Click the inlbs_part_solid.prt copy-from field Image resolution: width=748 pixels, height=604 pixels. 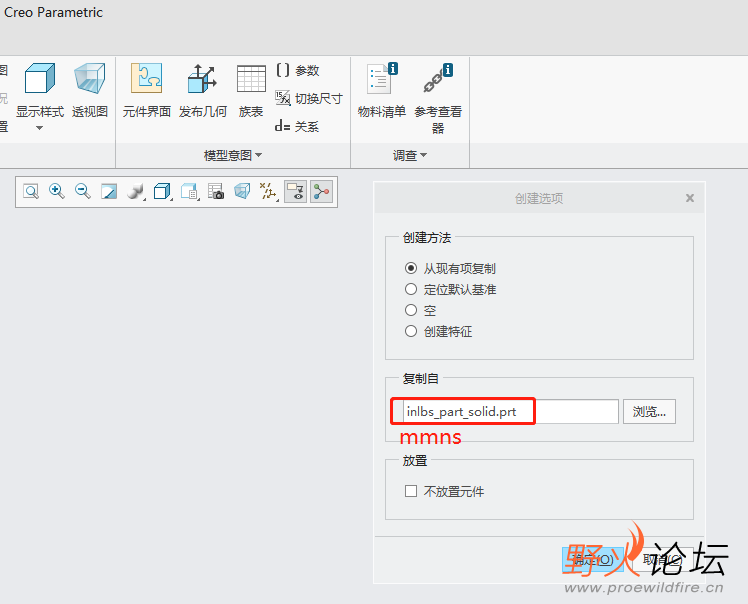(511, 411)
